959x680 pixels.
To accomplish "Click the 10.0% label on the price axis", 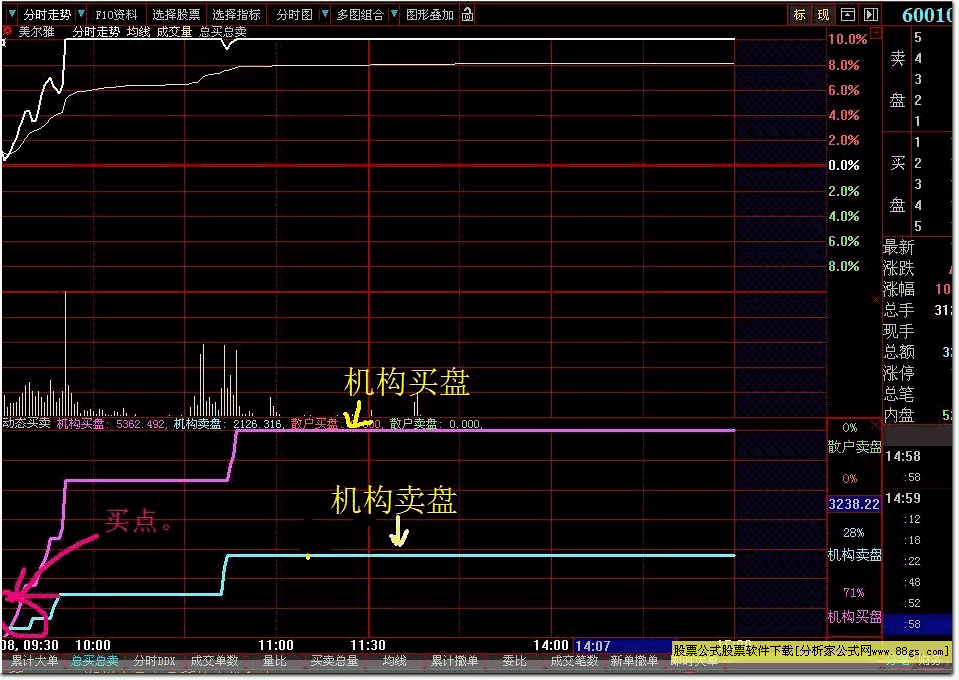I will point(847,39).
